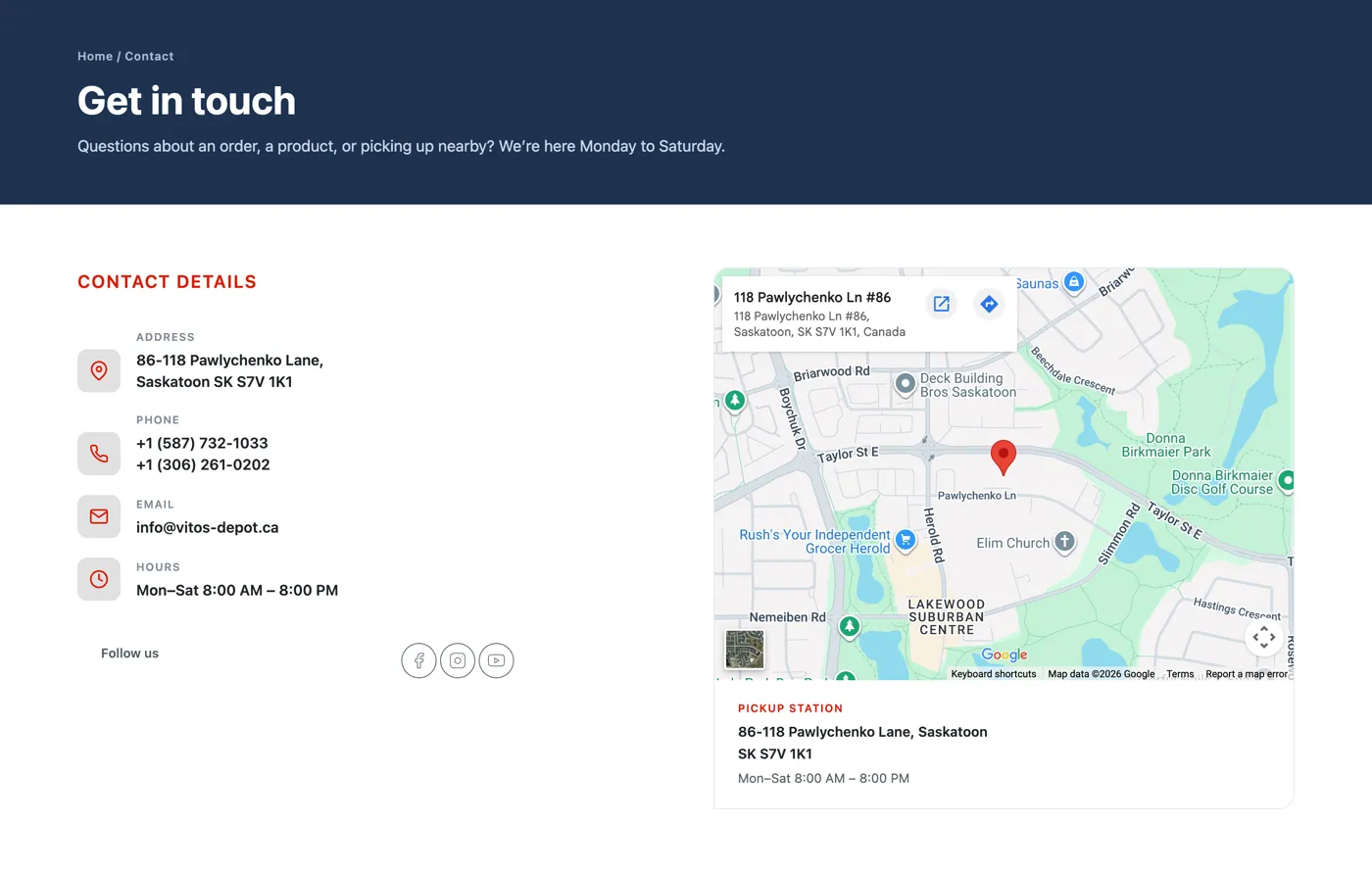The image size is (1372, 872).
Task: Select the Elim Church map marker
Action: point(1064,541)
